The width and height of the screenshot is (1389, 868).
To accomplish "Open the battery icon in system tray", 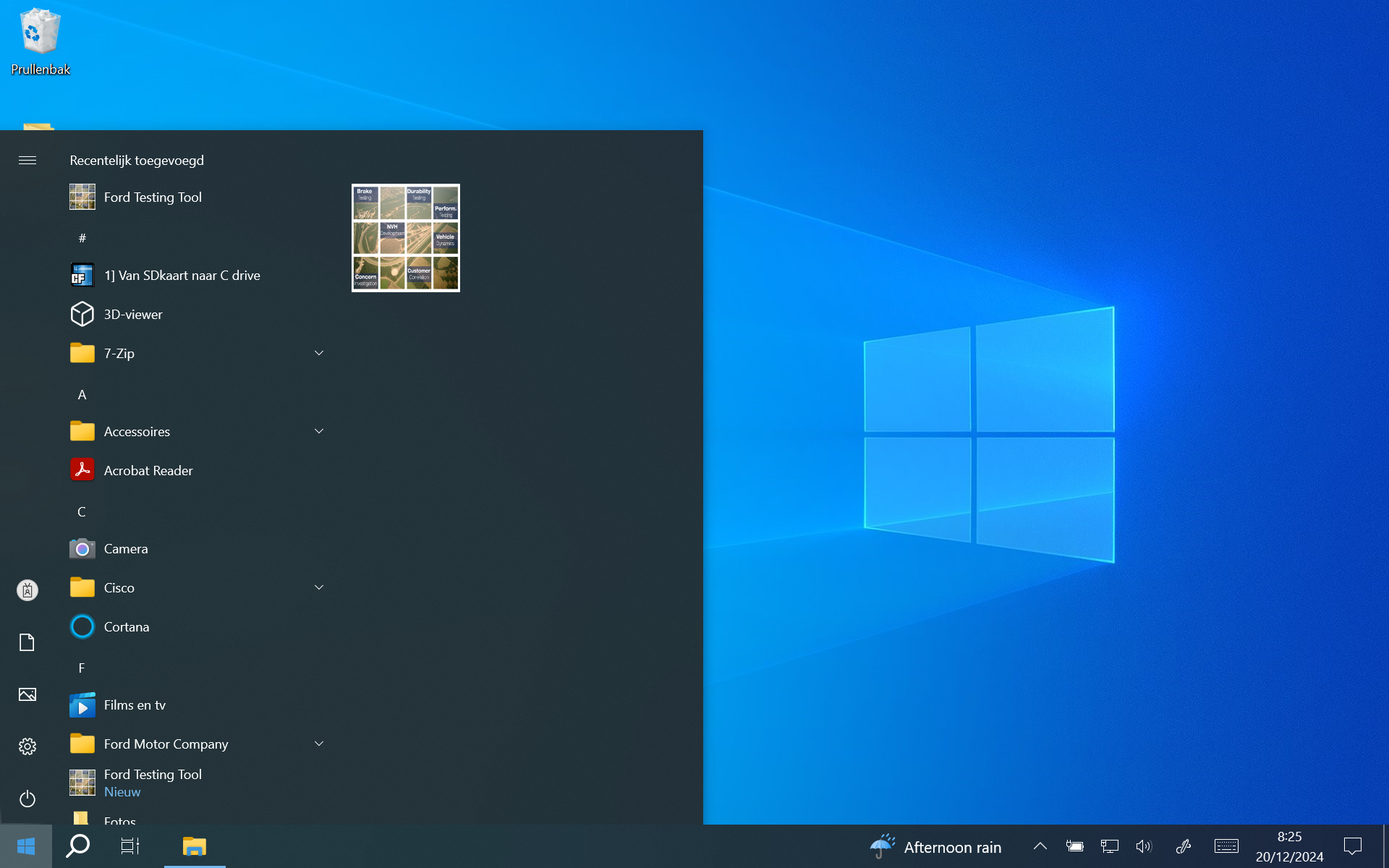I will 1075,846.
